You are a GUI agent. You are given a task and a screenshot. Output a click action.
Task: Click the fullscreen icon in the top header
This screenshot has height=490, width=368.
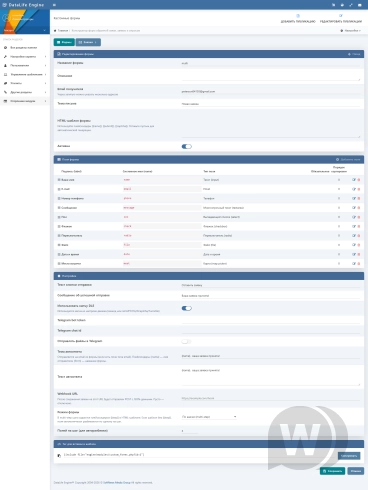[x=351, y=5]
